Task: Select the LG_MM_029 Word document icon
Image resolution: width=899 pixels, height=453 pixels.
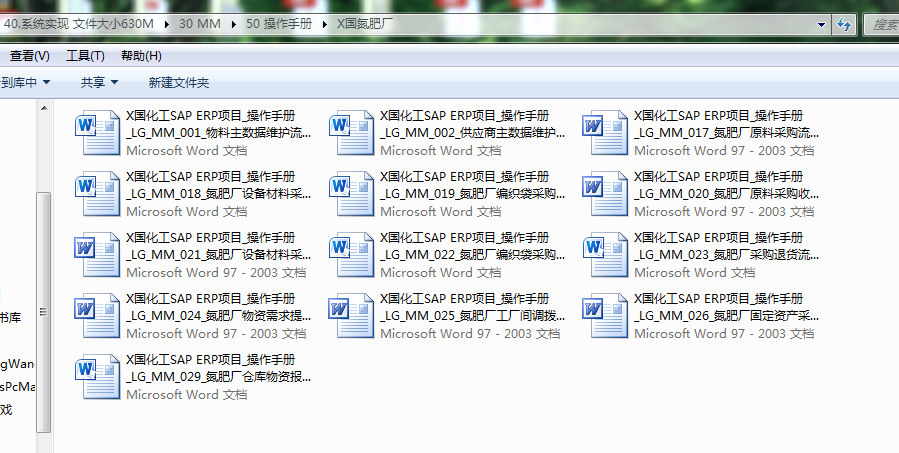Action: click(97, 376)
